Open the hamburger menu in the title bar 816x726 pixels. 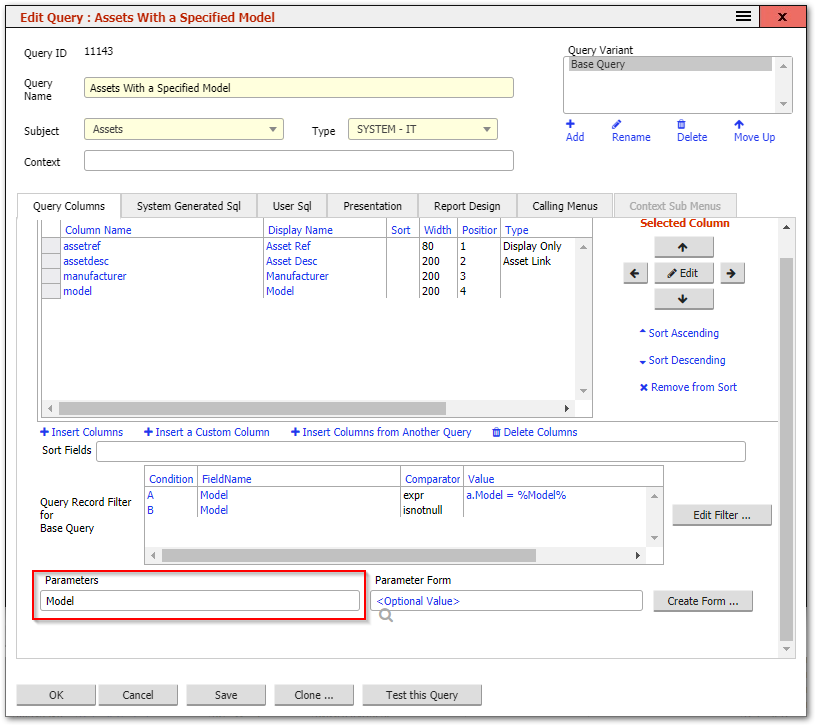click(742, 17)
